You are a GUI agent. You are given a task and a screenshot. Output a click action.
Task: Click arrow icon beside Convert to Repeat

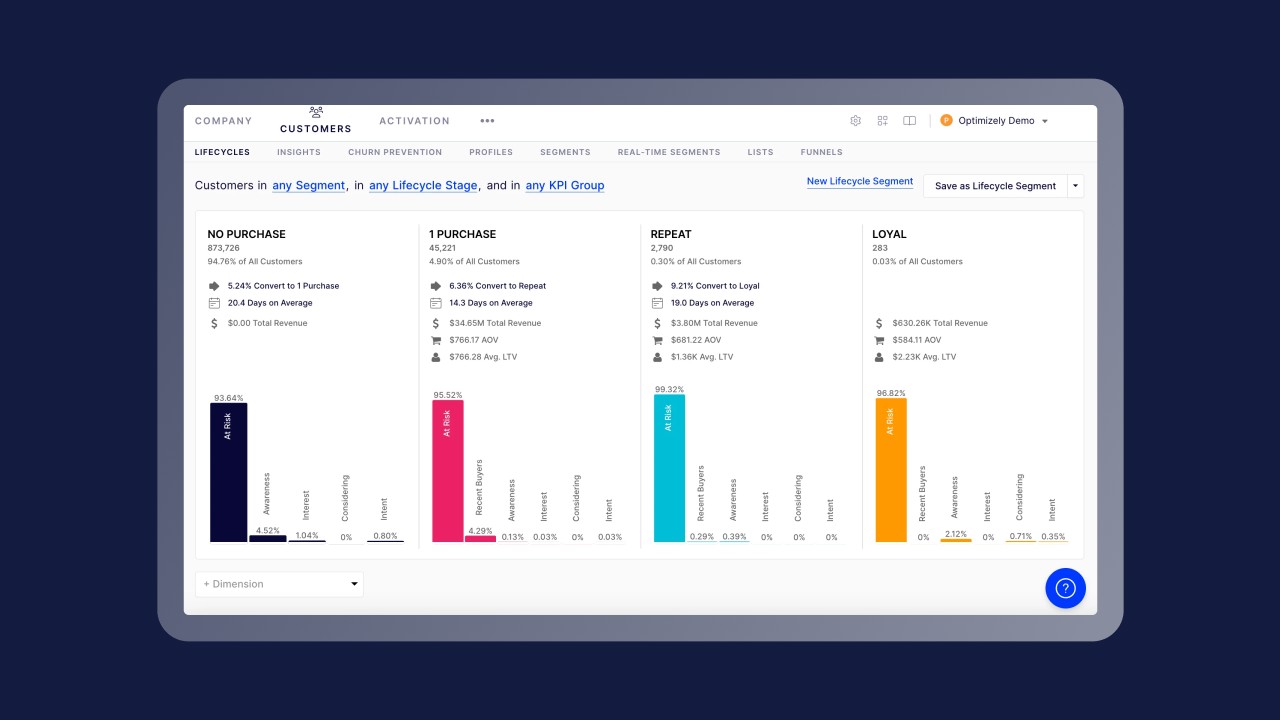point(435,286)
